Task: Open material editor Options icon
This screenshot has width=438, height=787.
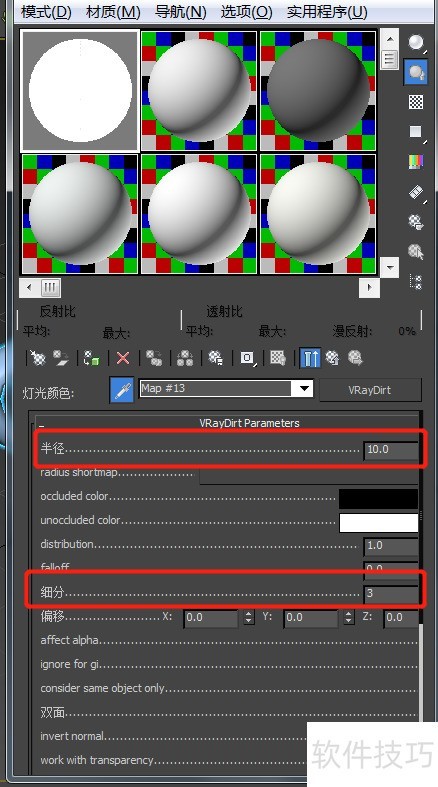Action: tap(416, 221)
